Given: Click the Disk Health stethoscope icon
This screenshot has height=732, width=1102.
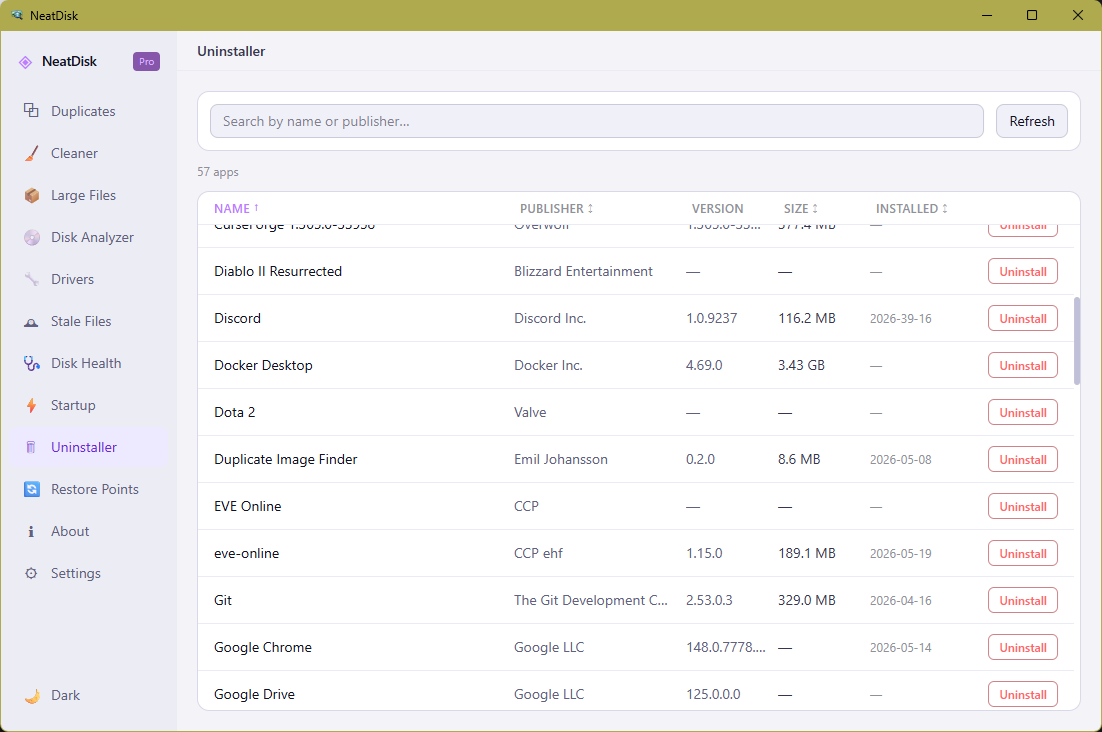Looking at the screenshot, I should (x=31, y=363).
